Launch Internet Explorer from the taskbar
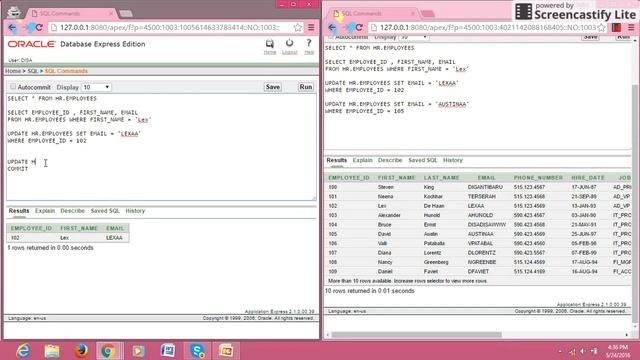This screenshot has height=360, width=640. point(23,351)
